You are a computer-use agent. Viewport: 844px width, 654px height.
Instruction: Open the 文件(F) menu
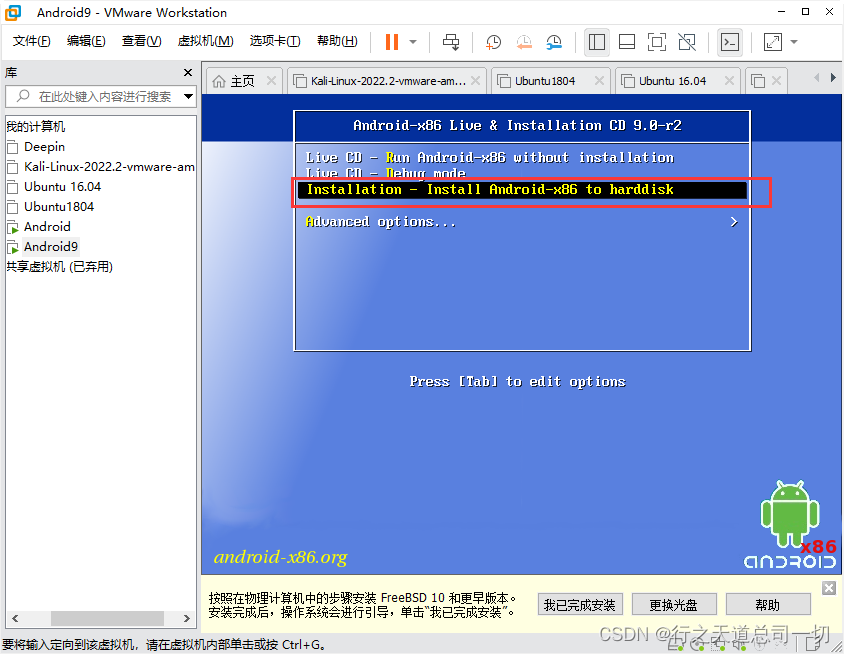coord(31,41)
